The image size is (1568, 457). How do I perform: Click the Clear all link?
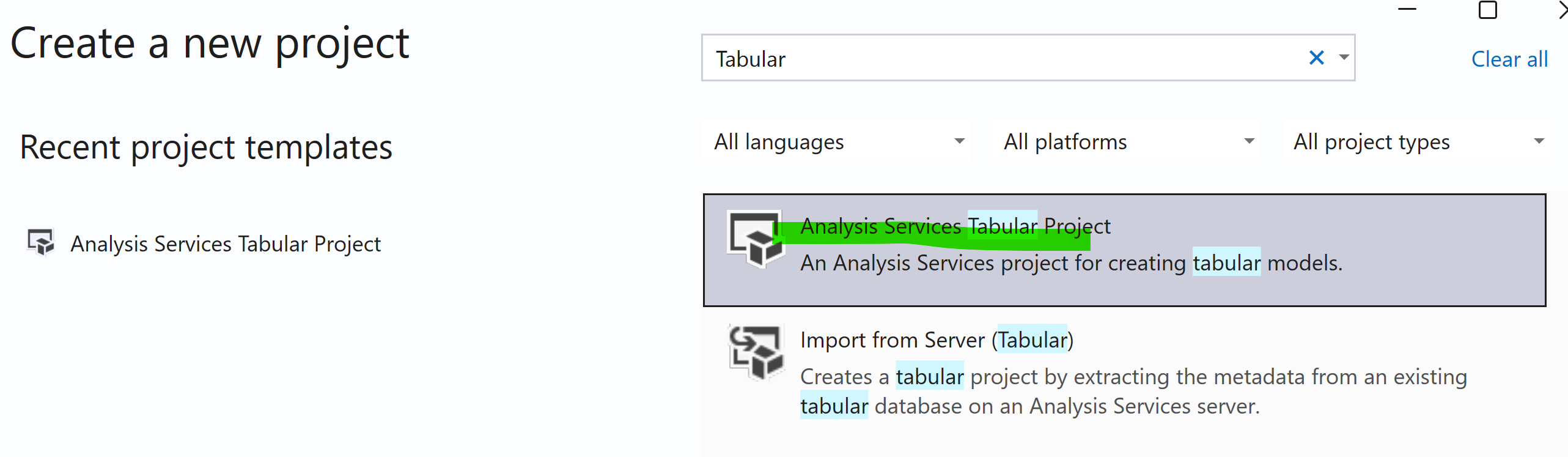pos(1509,59)
